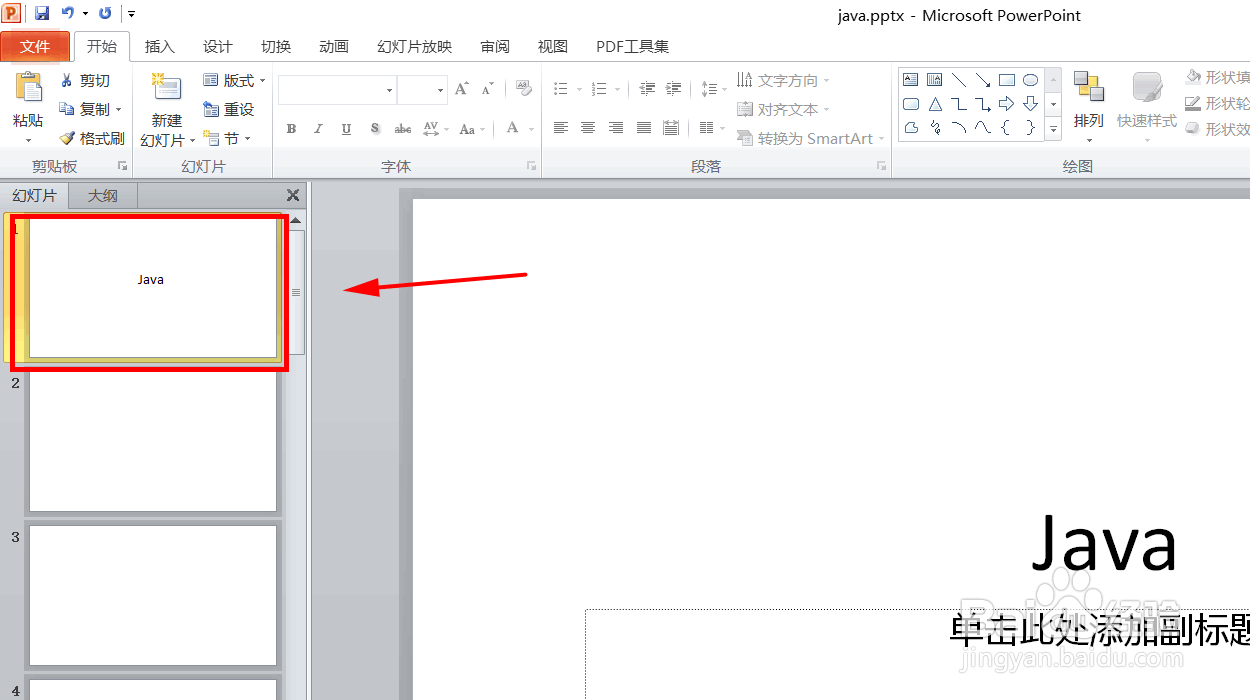This screenshot has width=1250, height=700.
Task: Insert a new slide via 新建幻灯片
Action: (x=167, y=109)
